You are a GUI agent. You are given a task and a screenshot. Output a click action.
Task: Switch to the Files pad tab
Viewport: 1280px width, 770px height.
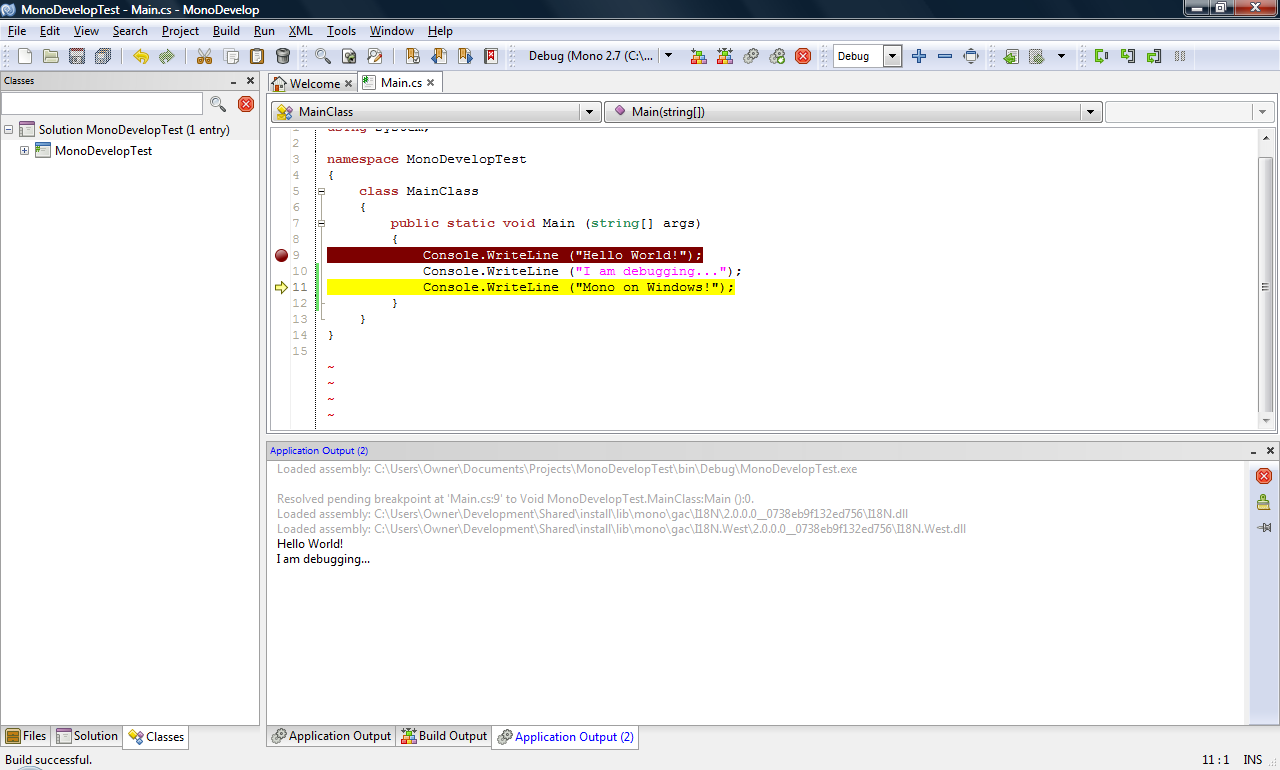[x=26, y=736]
